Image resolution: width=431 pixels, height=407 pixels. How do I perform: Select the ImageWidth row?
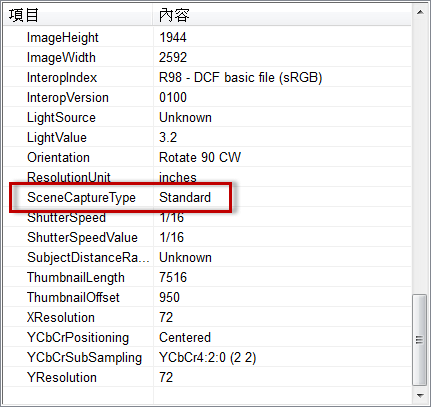click(207, 57)
